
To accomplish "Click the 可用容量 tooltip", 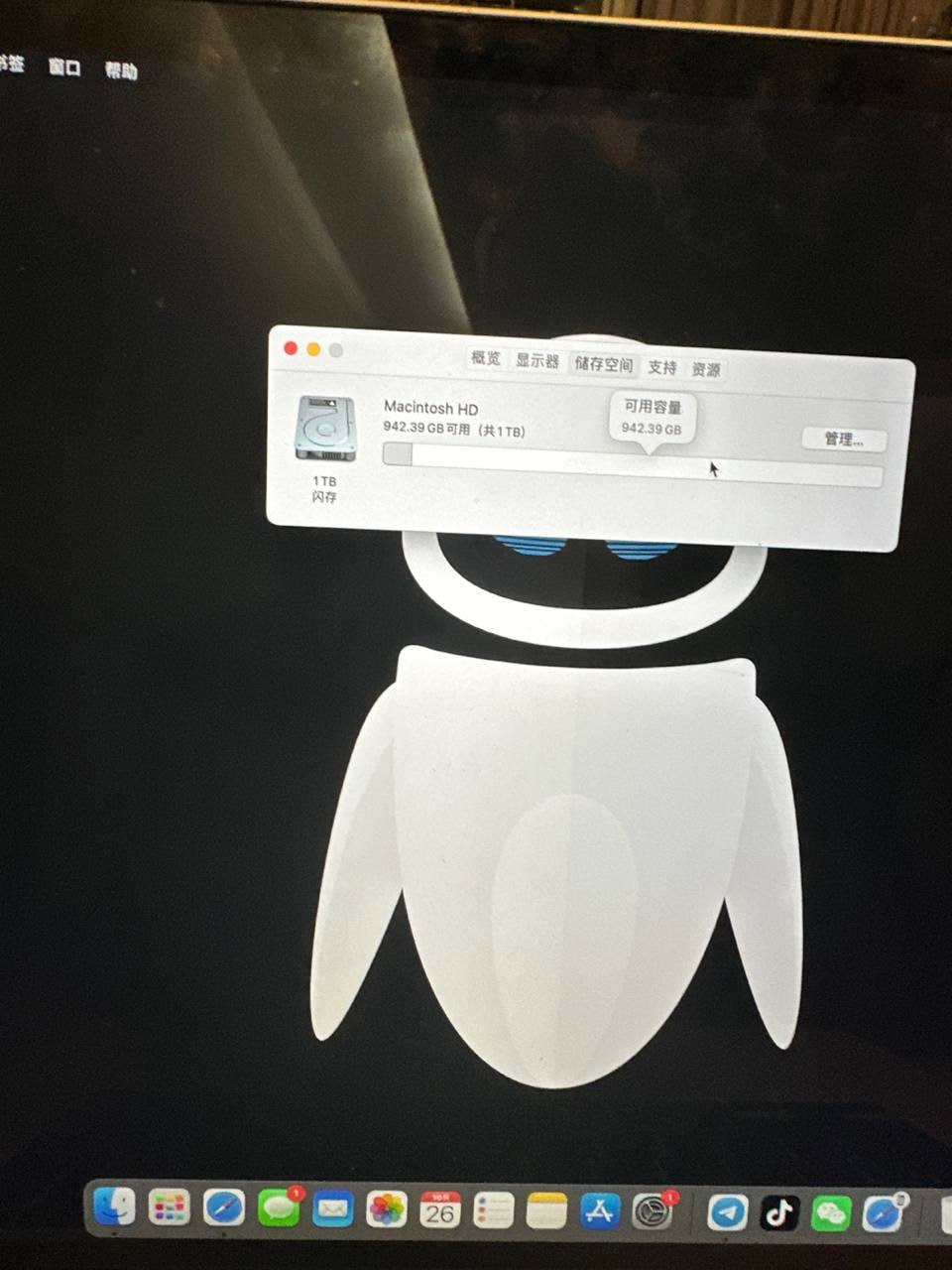I will [653, 418].
